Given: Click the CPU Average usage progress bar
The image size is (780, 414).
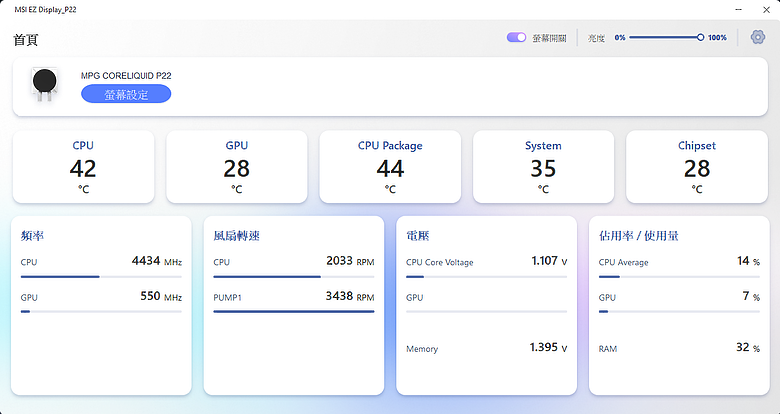Looking at the screenshot, I should [x=679, y=277].
